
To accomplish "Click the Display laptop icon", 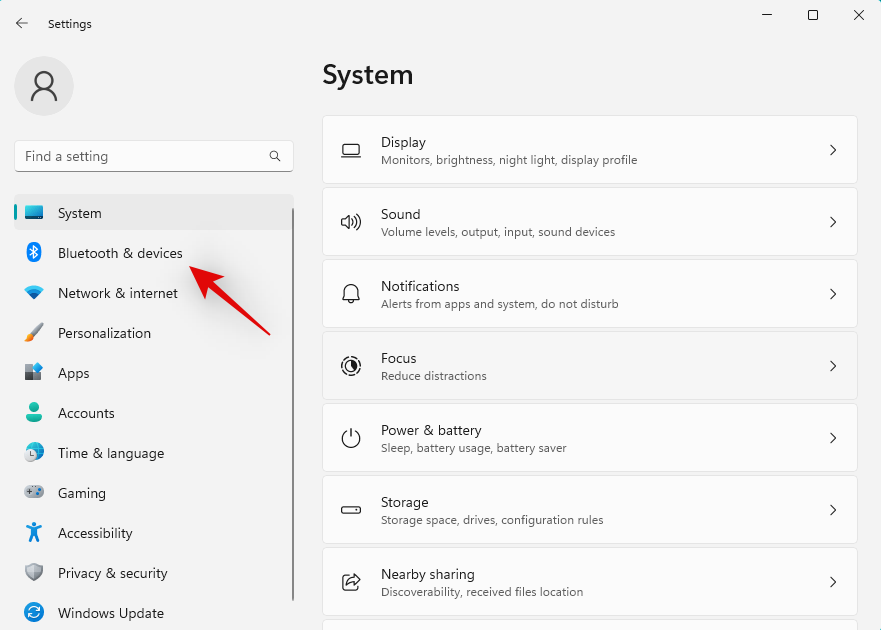I will pos(351,150).
